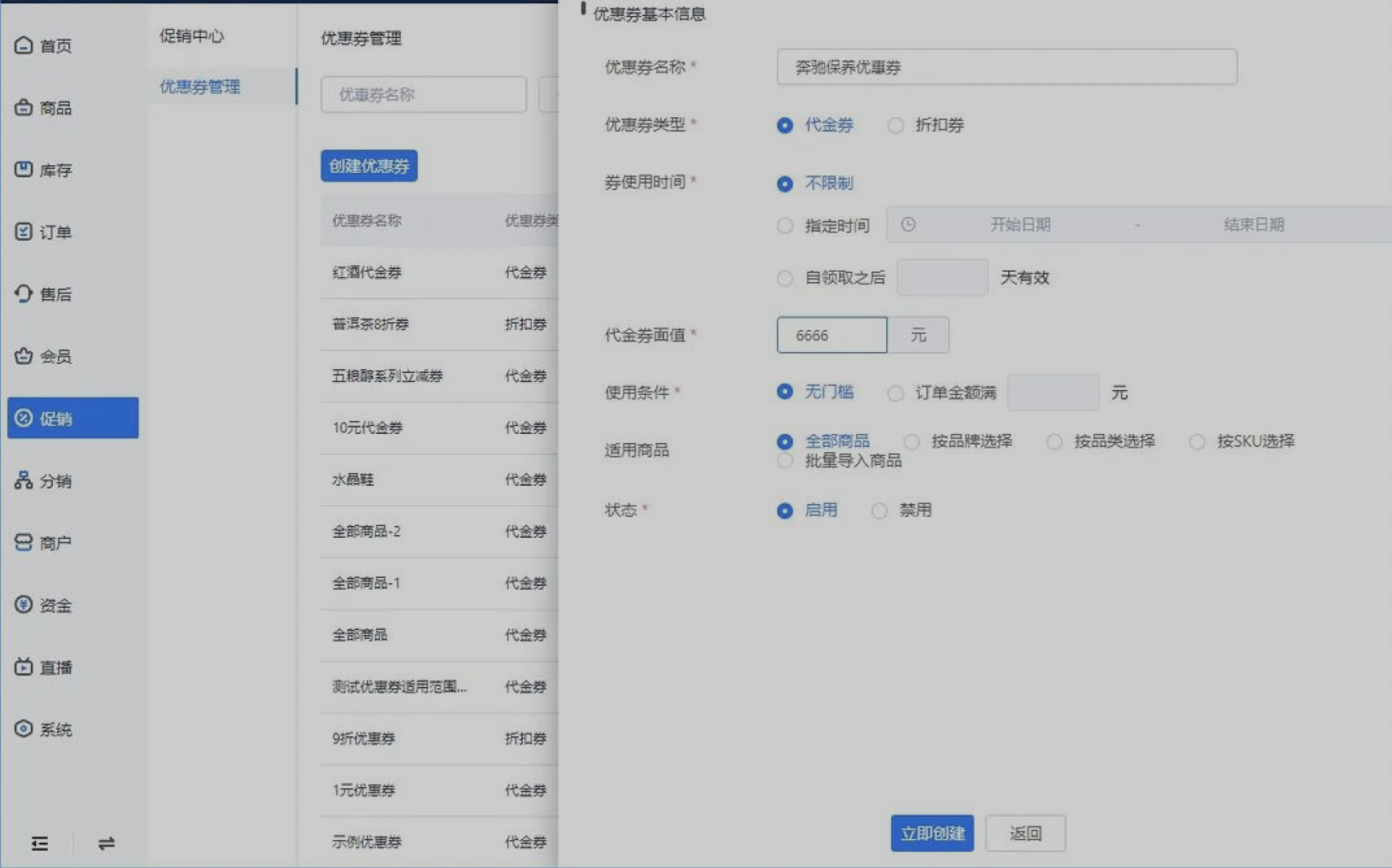Image resolution: width=1392 pixels, height=868 pixels.
Task: Open the 资金 funds sidebar icon
Action: [x=24, y=605]
